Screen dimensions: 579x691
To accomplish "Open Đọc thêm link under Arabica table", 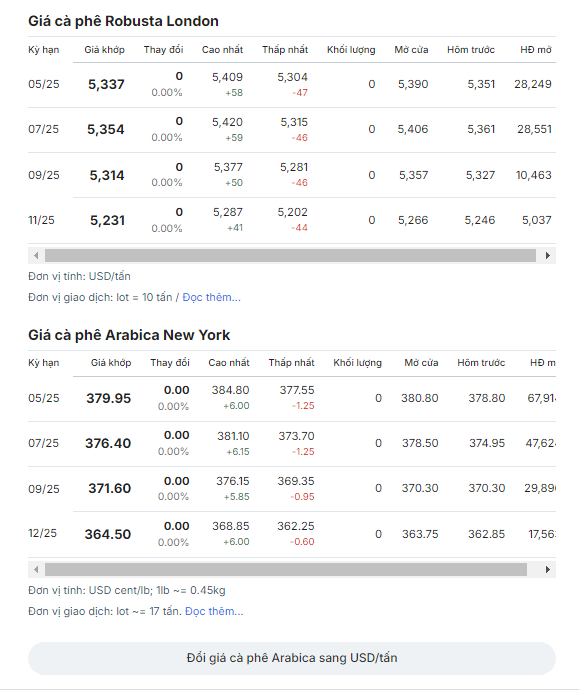I will tap(214, 611).
